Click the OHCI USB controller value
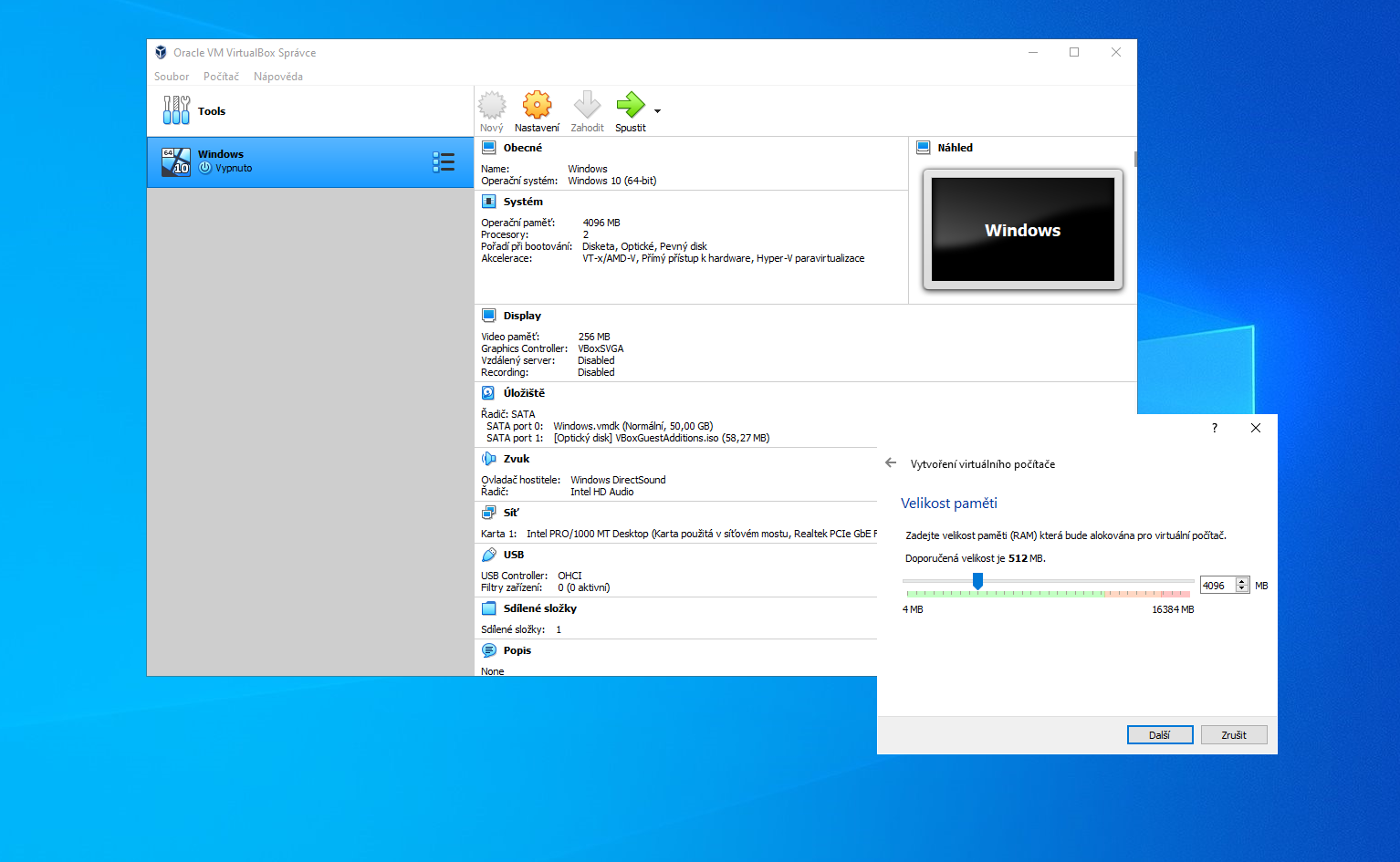Screen dimensions: 1400x862 point(569,576)
